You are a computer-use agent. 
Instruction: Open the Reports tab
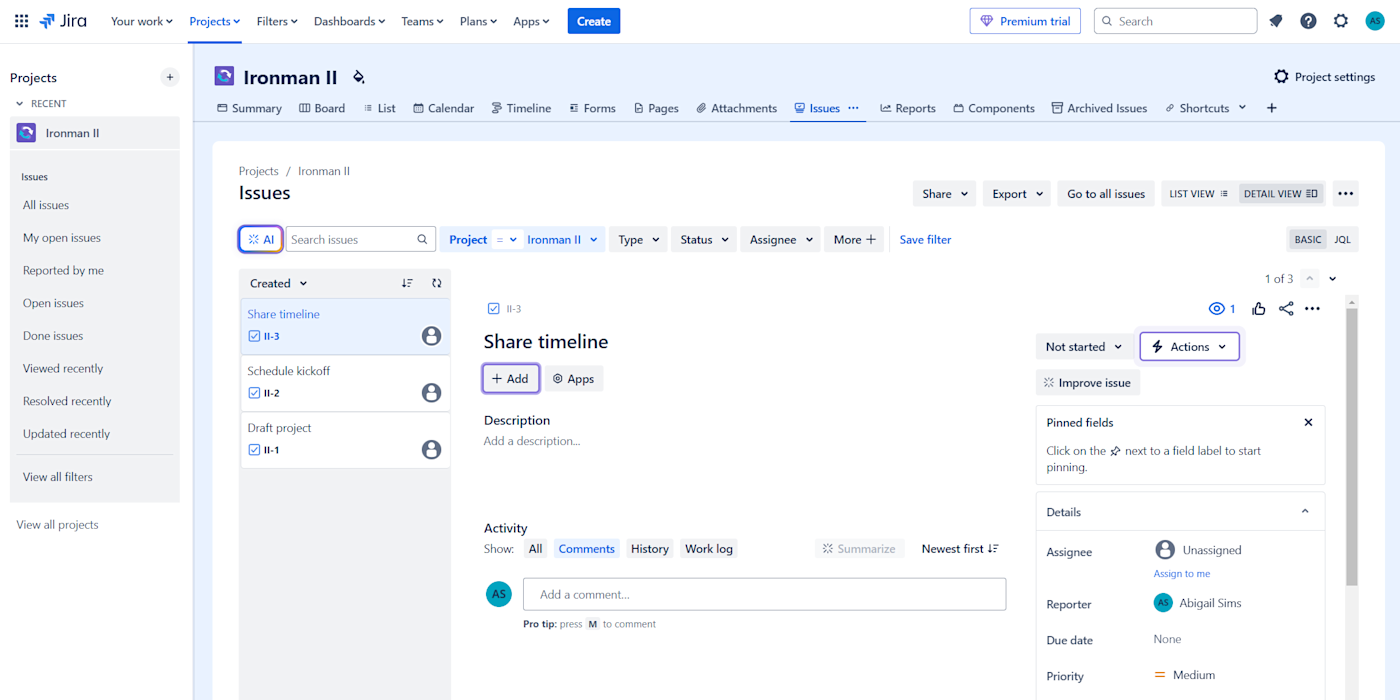(908, 108)
